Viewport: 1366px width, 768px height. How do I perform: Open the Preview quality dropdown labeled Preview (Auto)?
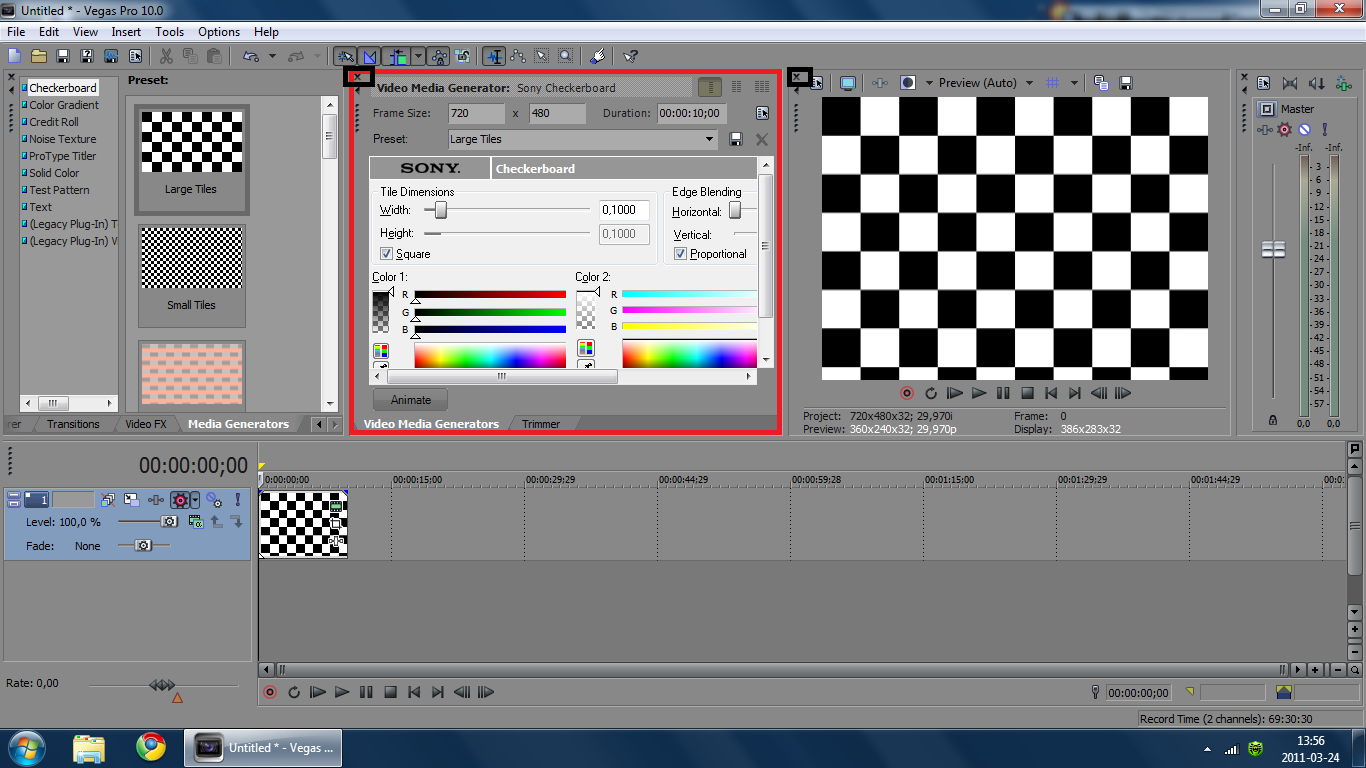pos(986,83)
